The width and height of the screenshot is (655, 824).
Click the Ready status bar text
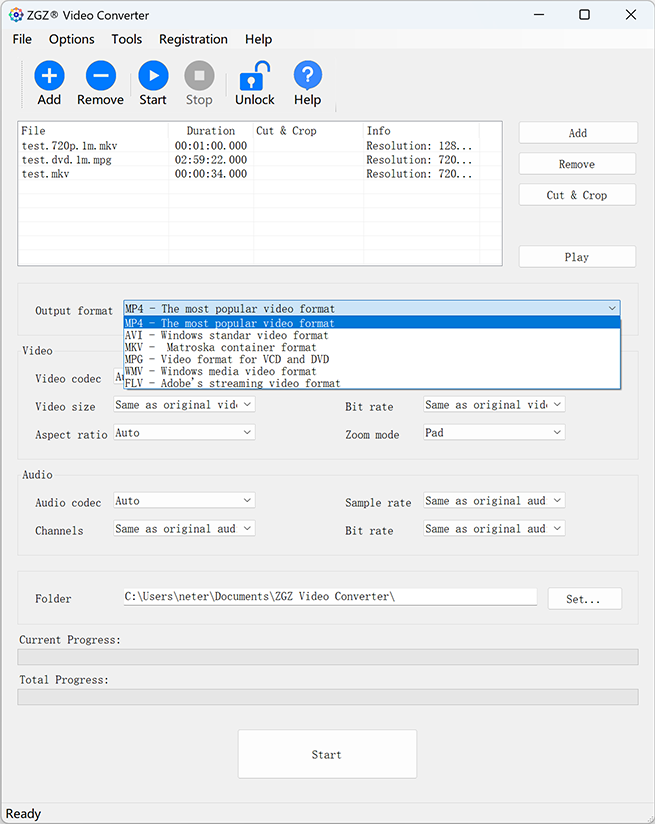tap(23, 813)
